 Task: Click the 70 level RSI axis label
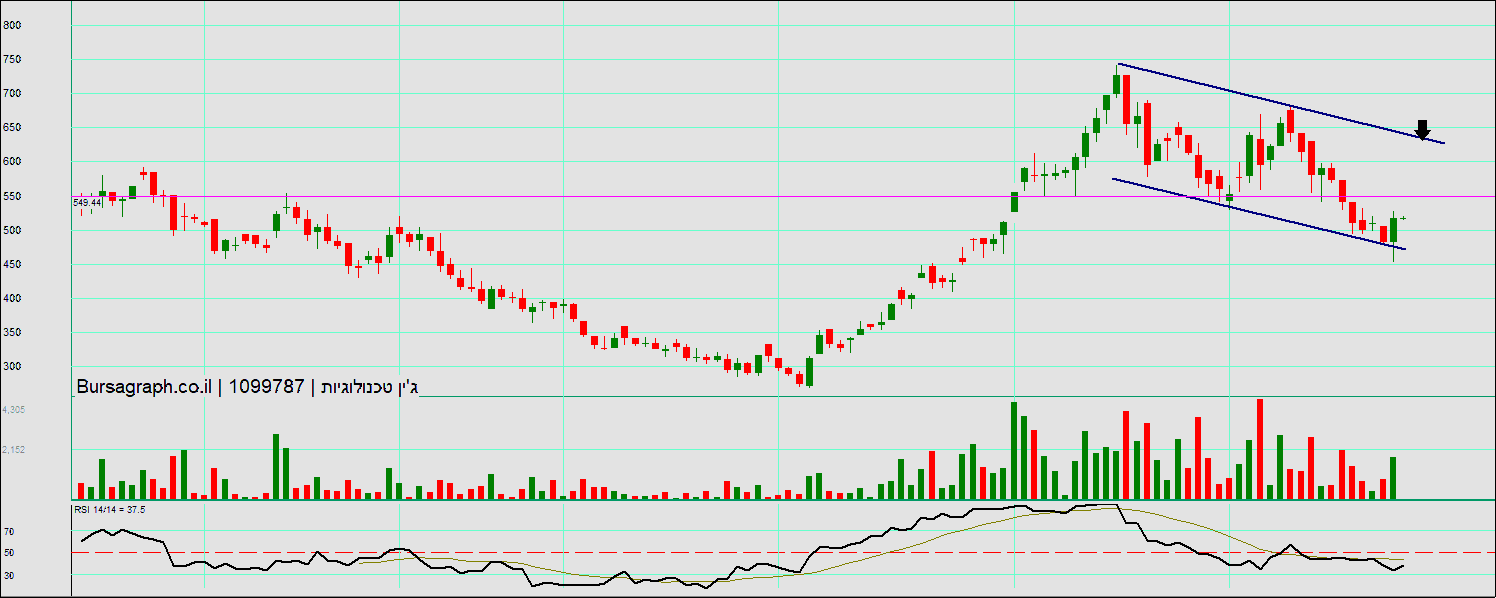click(9, 532)
